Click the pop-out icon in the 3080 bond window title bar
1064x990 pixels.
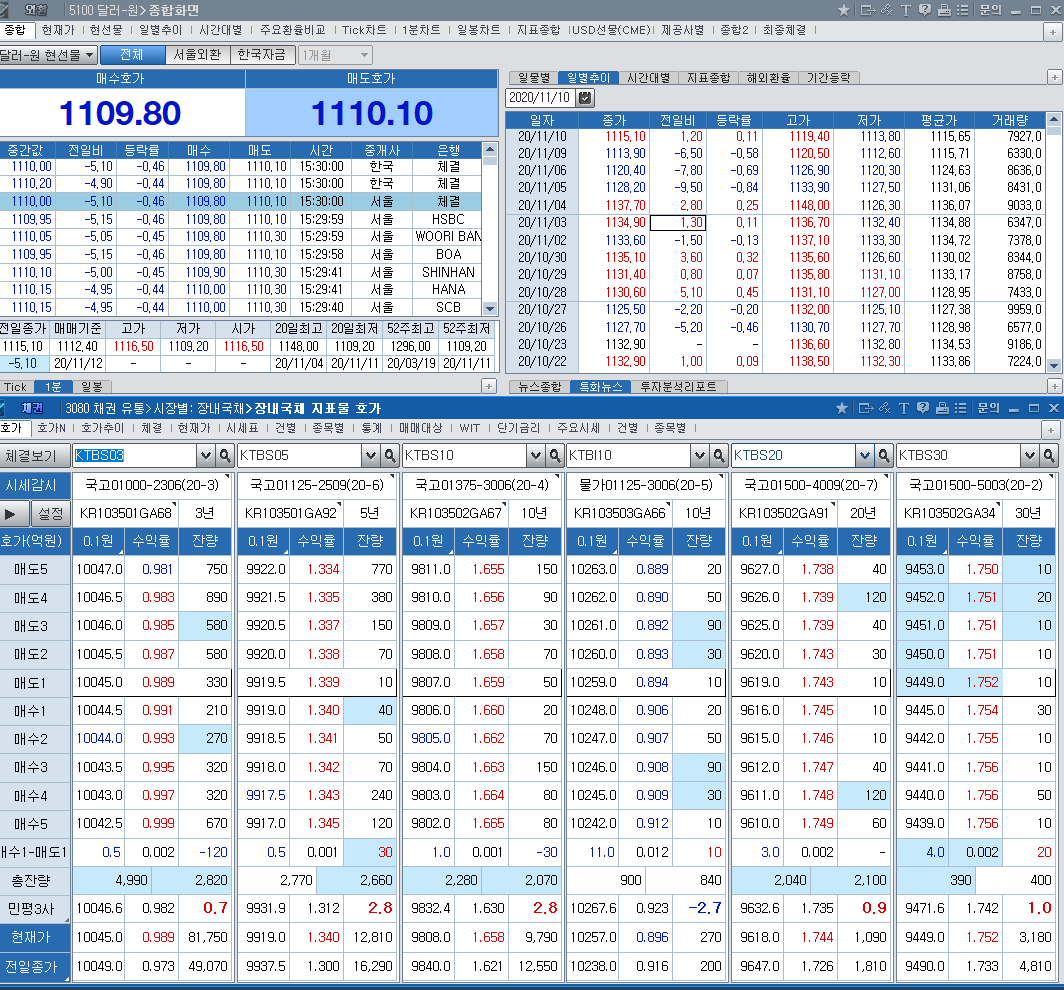pos(865,408)
